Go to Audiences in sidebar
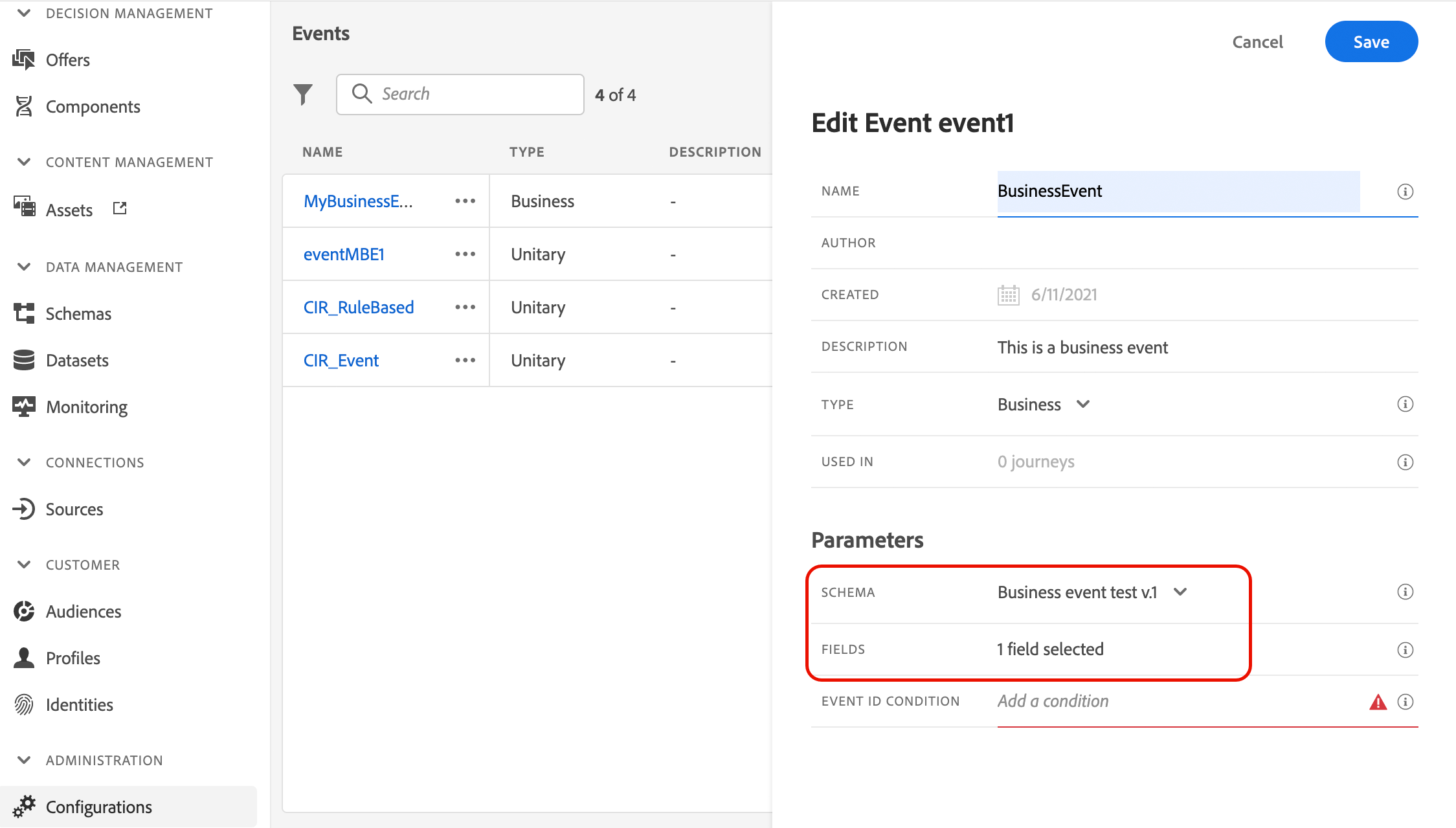 tap(84, 611)
